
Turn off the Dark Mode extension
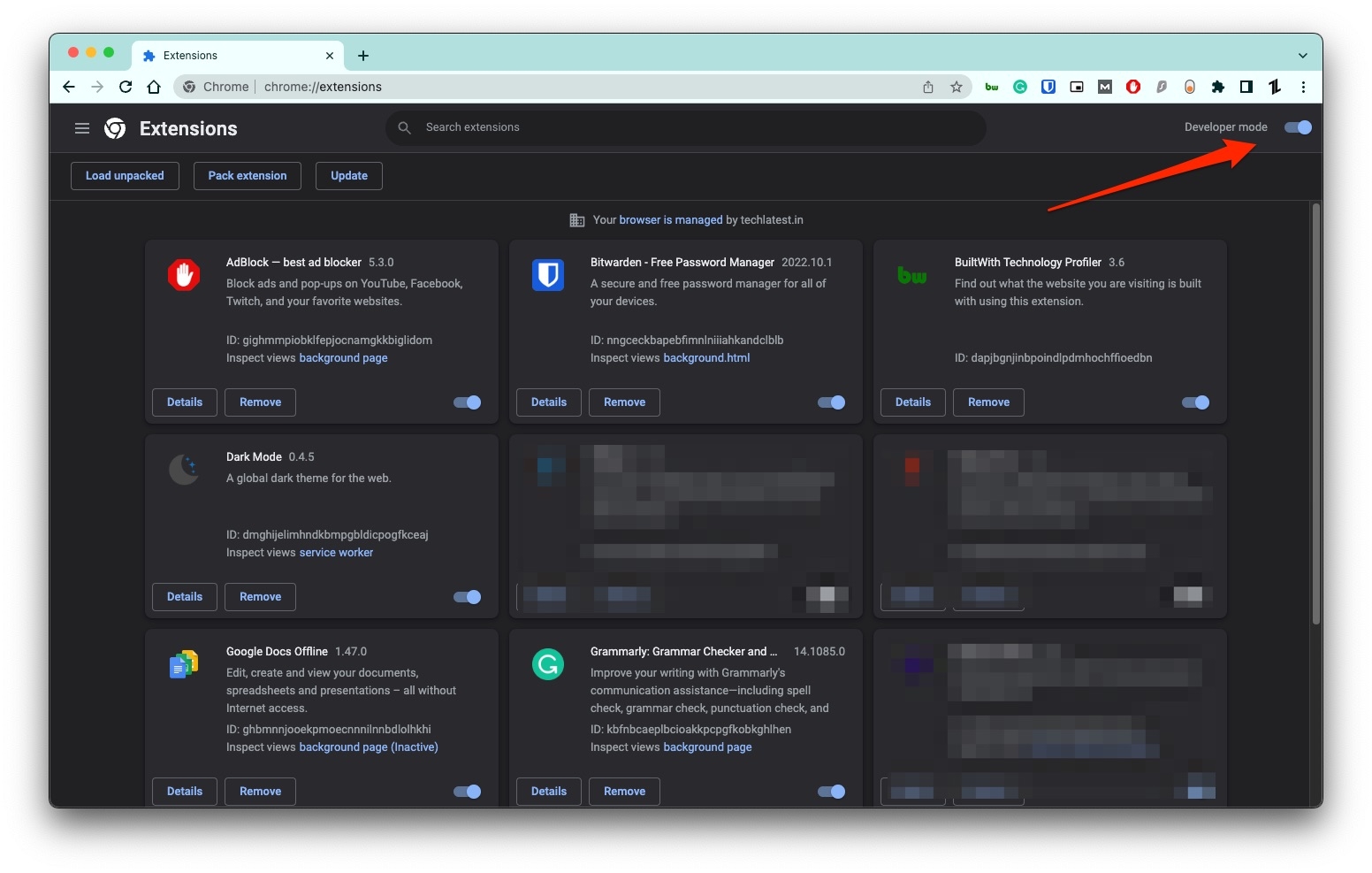[x=467, y=597]
